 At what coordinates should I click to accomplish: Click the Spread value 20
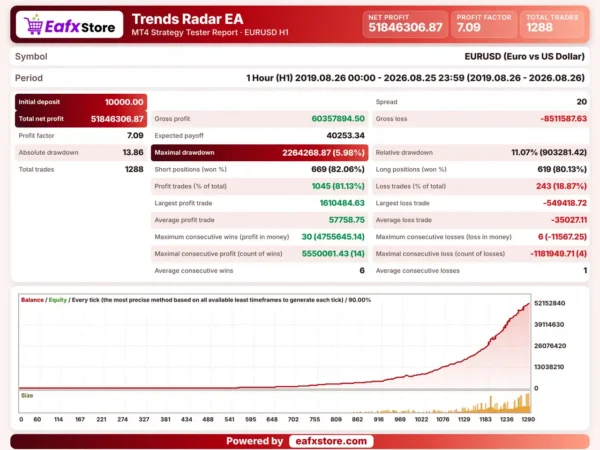[x=582, y=102]
